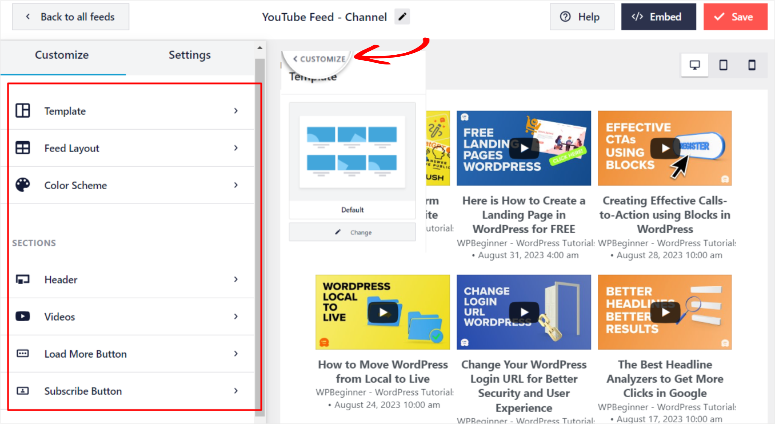This screenshot has width=775, height=424.
Task: Click the Subscribe Button label
Action: coord(83,391)
